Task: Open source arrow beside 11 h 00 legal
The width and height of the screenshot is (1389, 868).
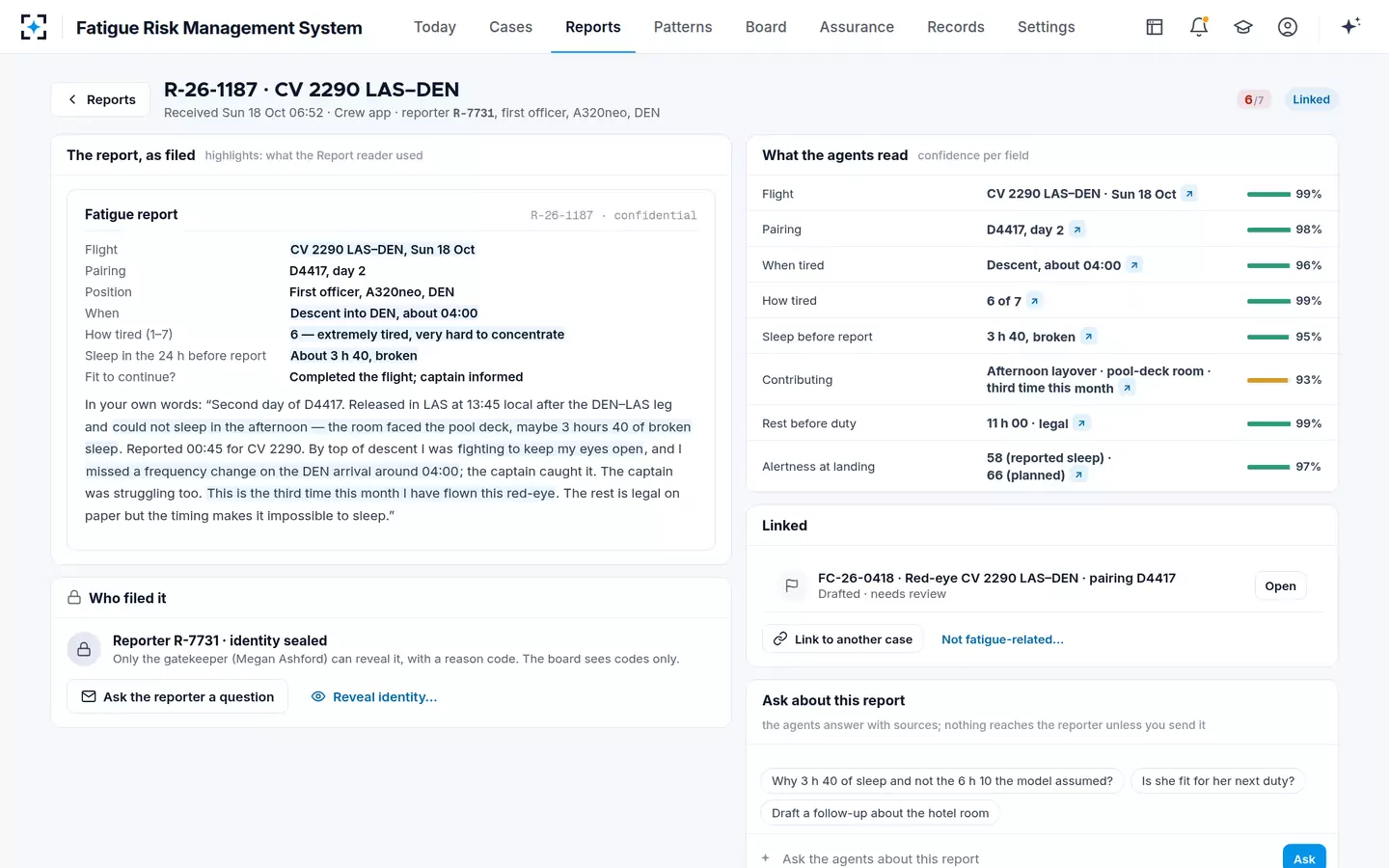Action: [x=1081, y=423]
